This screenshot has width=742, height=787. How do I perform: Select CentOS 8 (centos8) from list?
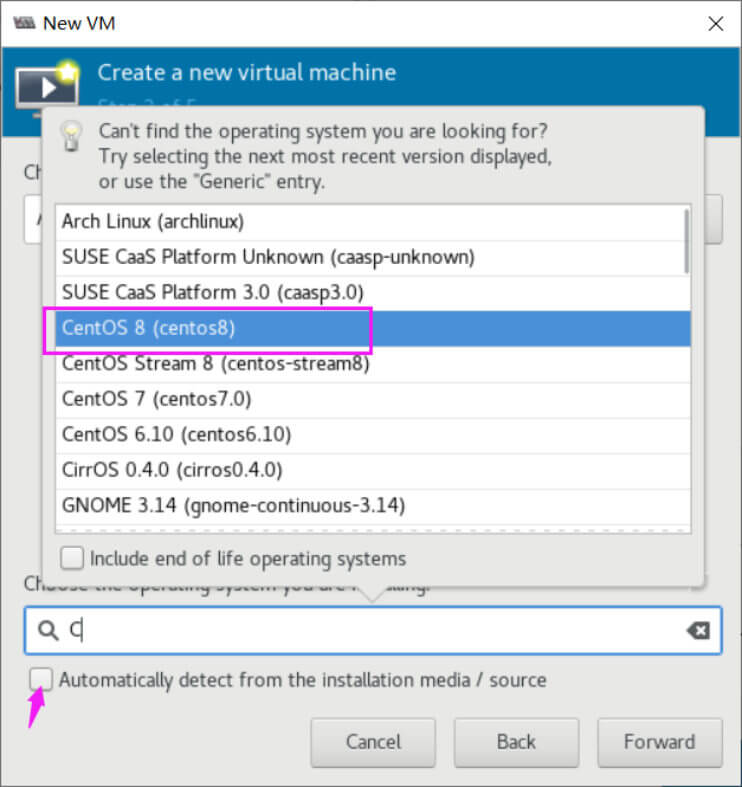point(373,329)
